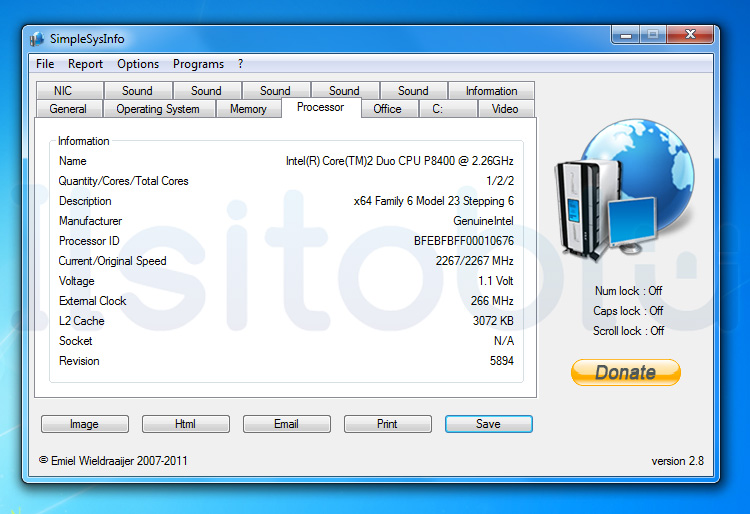
Task: Click the version 2.8 label
Action: click(x=677, y=461)
